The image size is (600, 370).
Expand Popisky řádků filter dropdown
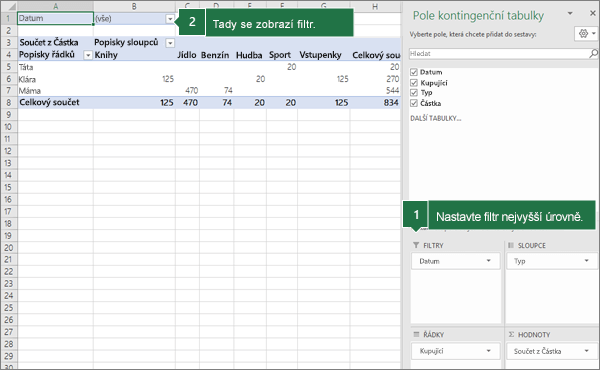88,55
